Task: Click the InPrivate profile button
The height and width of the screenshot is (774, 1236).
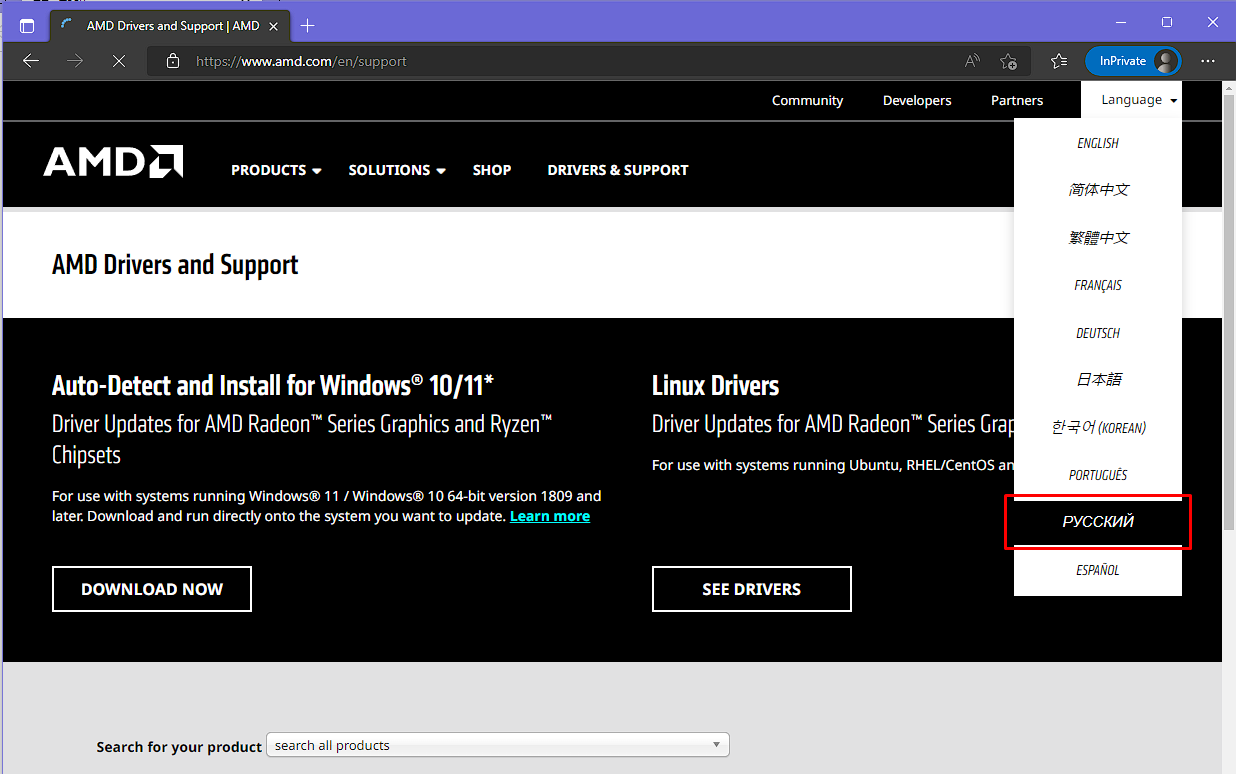Action: coord(1133,61)
